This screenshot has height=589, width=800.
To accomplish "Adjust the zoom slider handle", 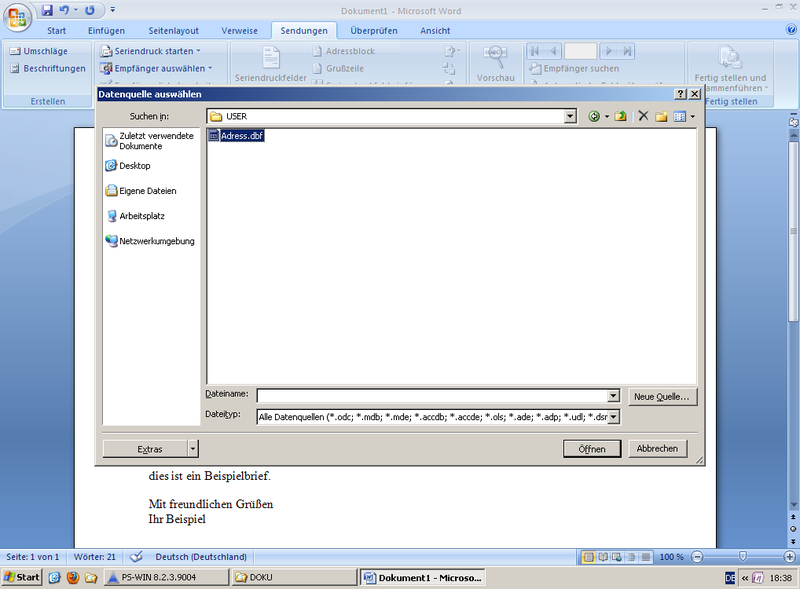I will point(743,556).
